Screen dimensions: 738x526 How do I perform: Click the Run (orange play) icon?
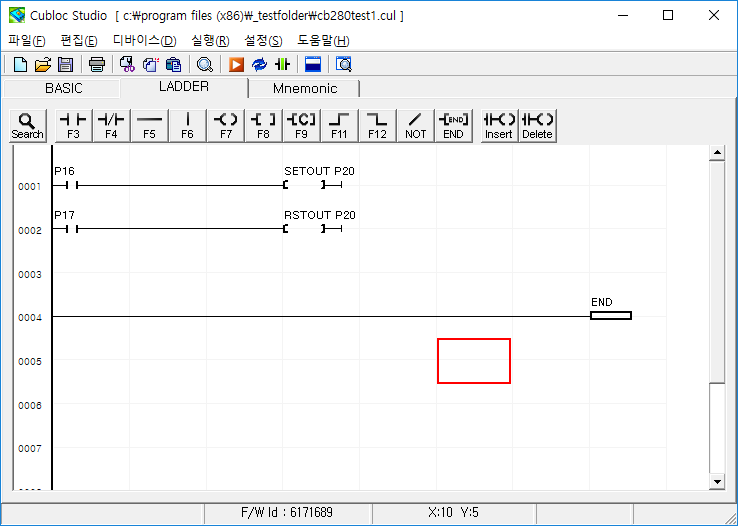(x=236, y=65)
